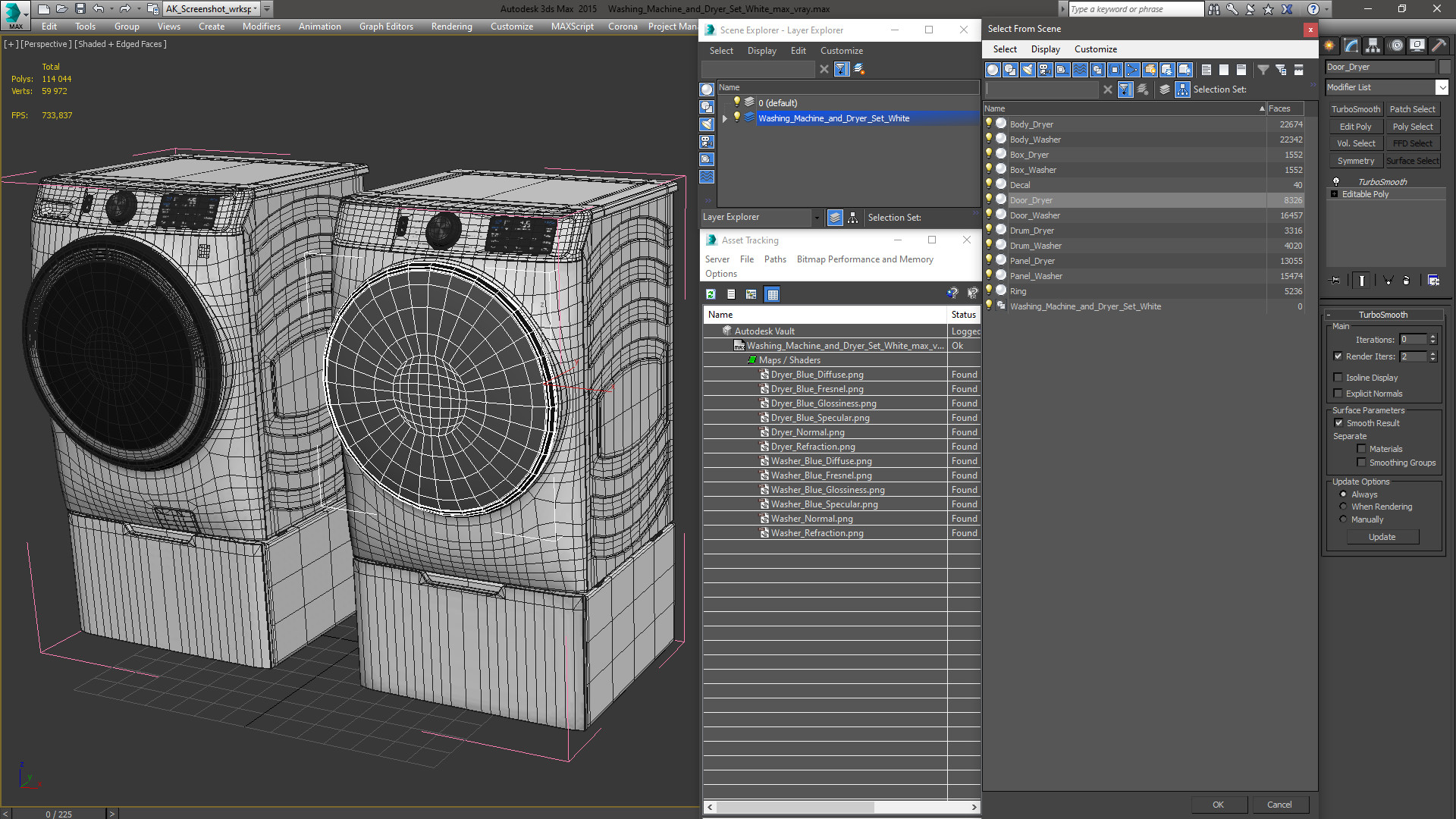Viewport: 1456px width, 819px height.
Task: Toggle TurboSmooth modifier lightbulb in the stack
Action: [x=1336, y=182]
